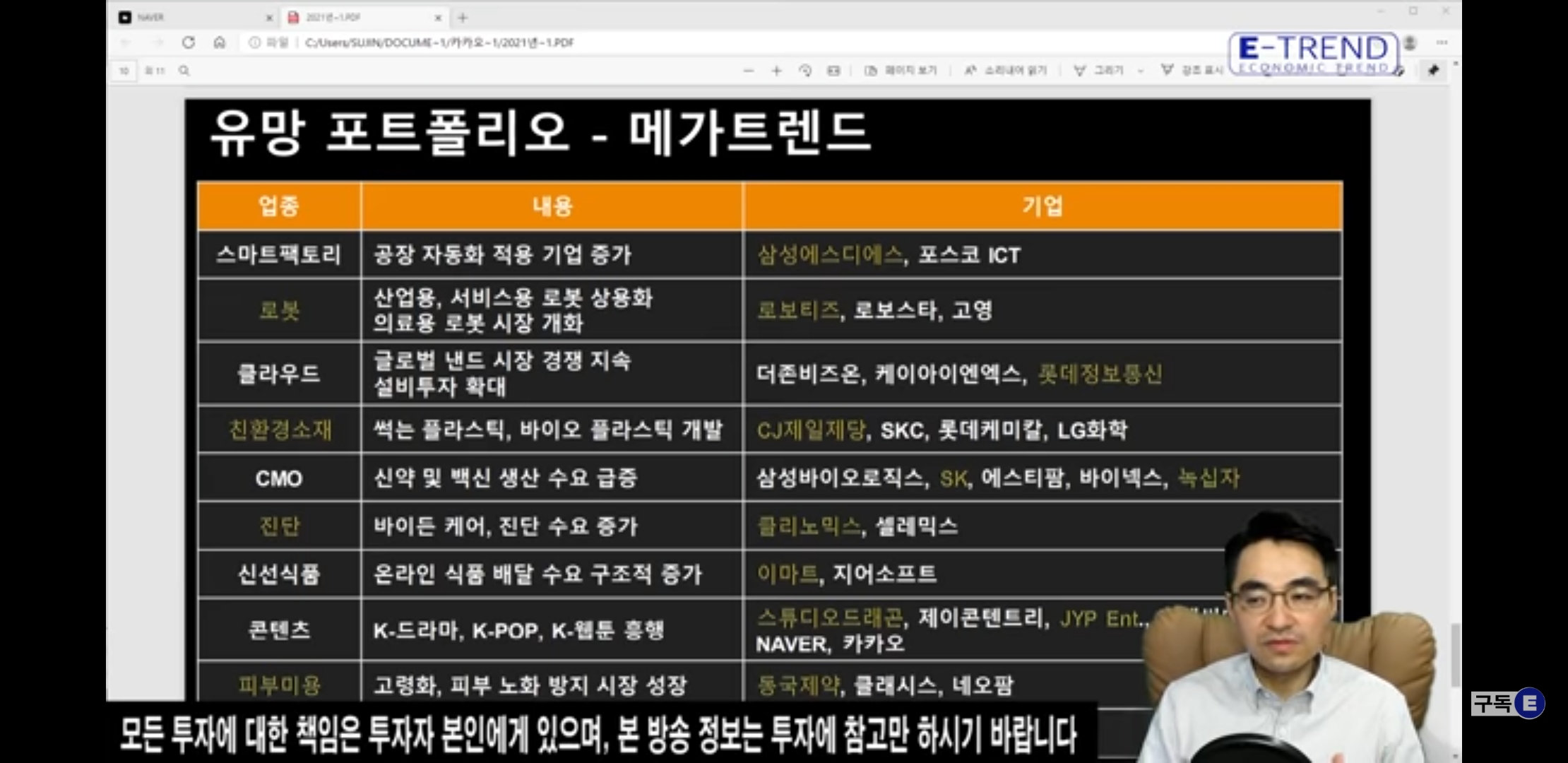1568x763 pixels.
Task: Click '공장 자동화 적용 기업 증가' text
Action: pos(502,254)
